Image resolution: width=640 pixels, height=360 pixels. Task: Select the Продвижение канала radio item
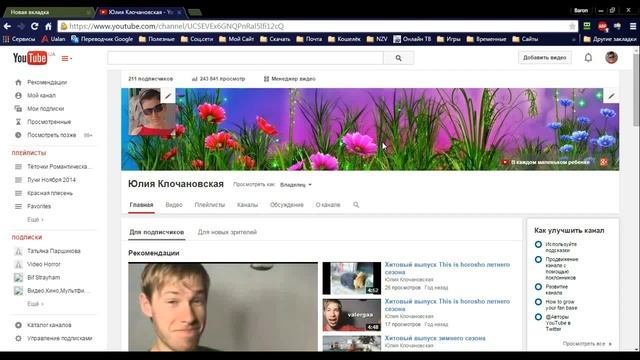538,260
